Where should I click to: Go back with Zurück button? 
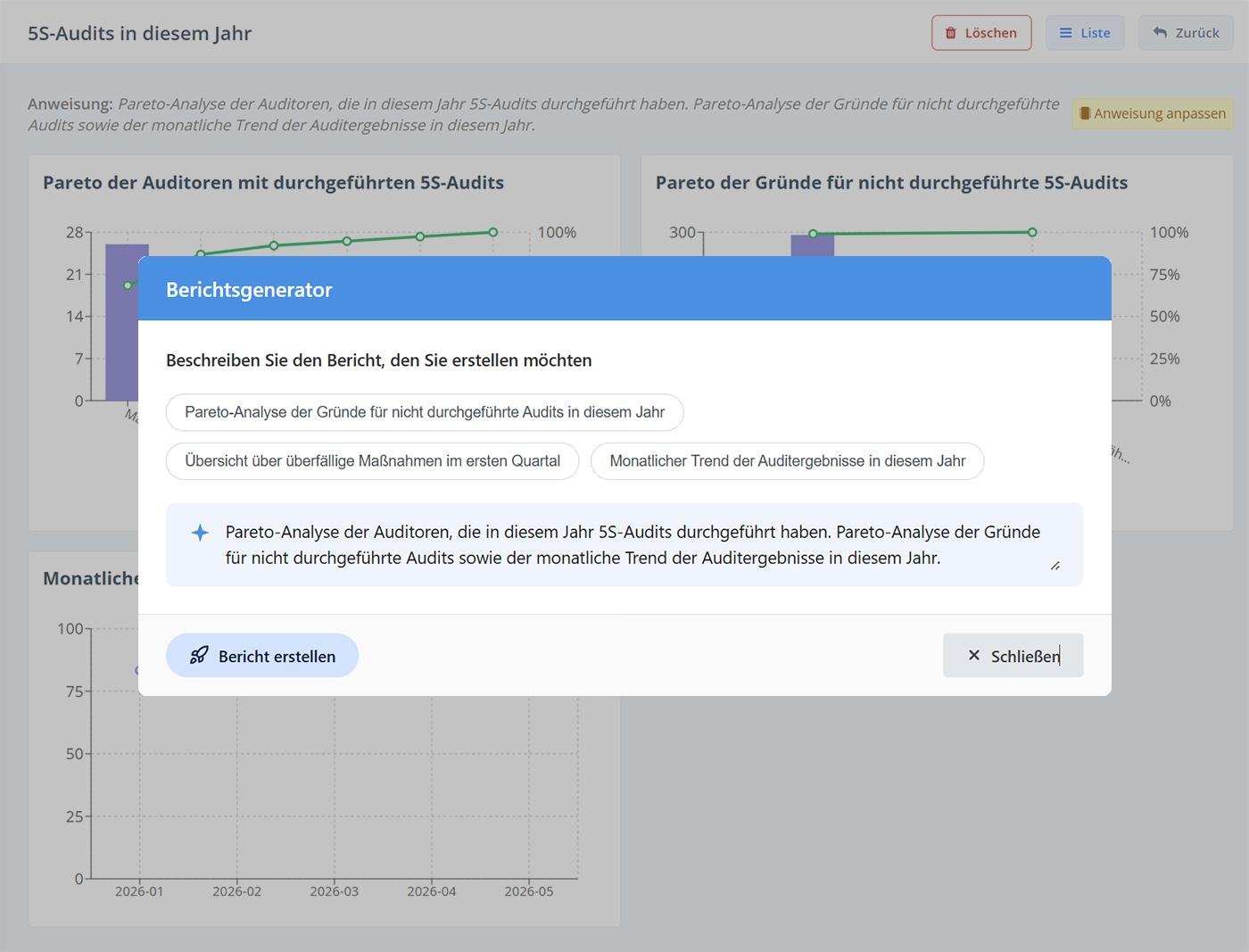(x=1186, y=33)
